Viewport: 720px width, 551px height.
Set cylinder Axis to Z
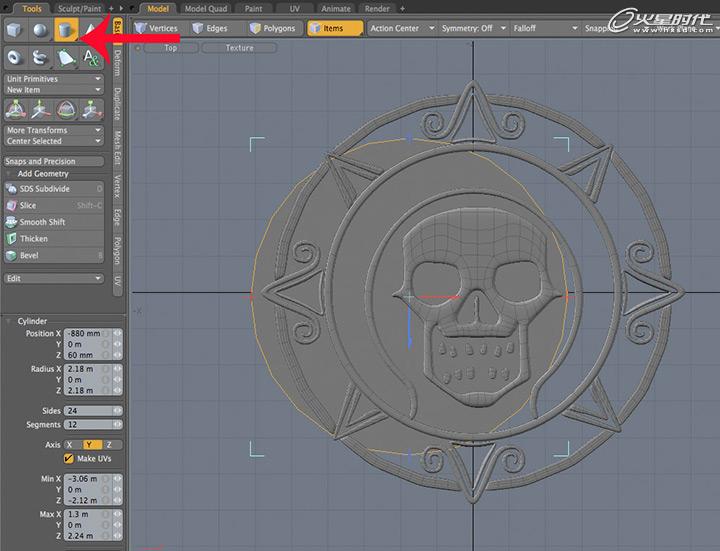pyautogui.click(x=106, y=444)
